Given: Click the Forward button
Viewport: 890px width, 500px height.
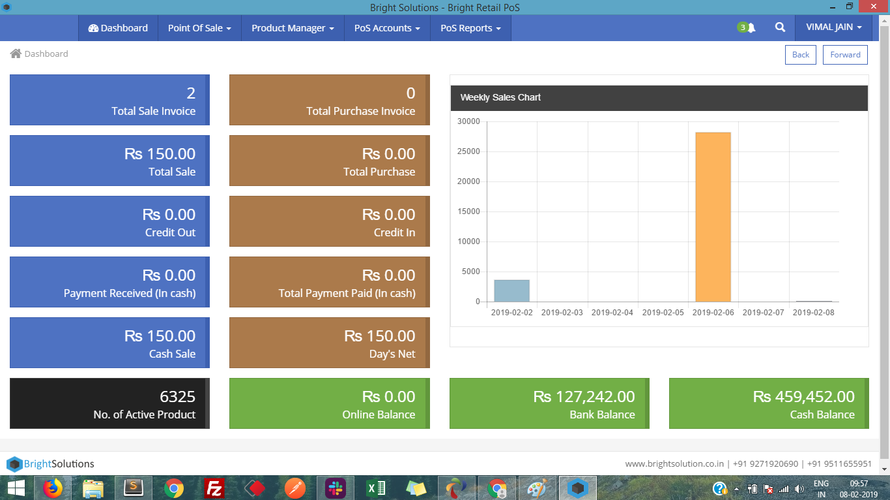Looking at the screenshot, I should (x=845, y=54).
